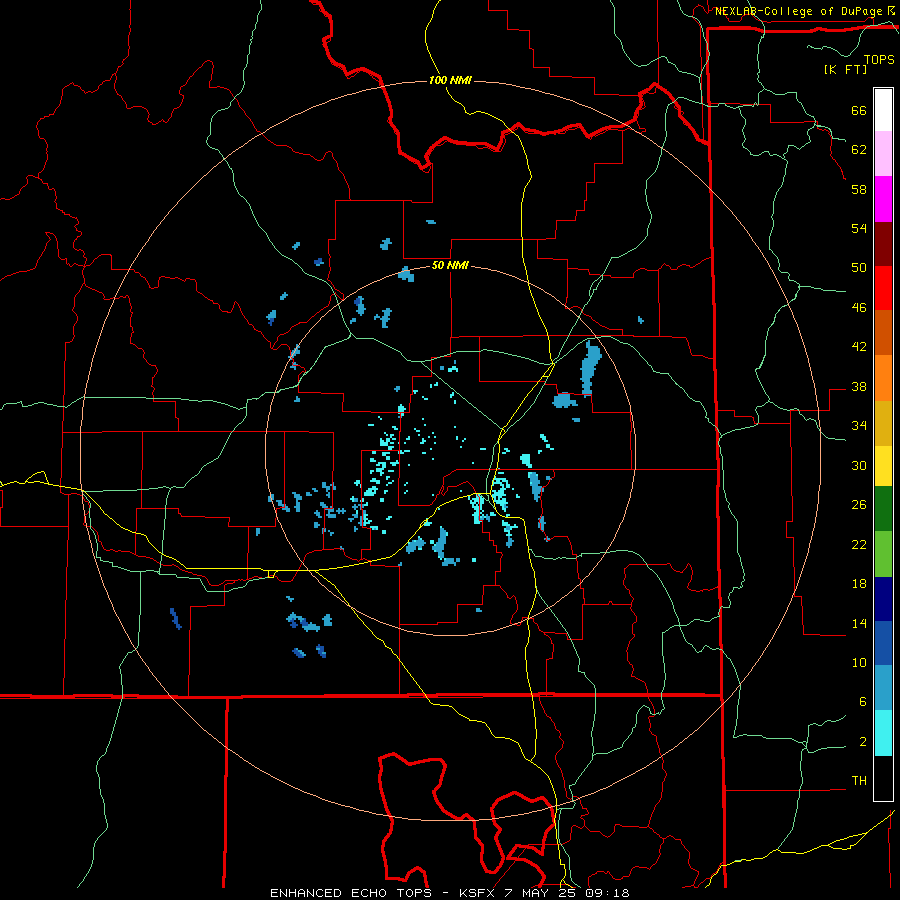Select the light green legend swatch
Viewport: 900px width, 900px height.
point(883,554)
